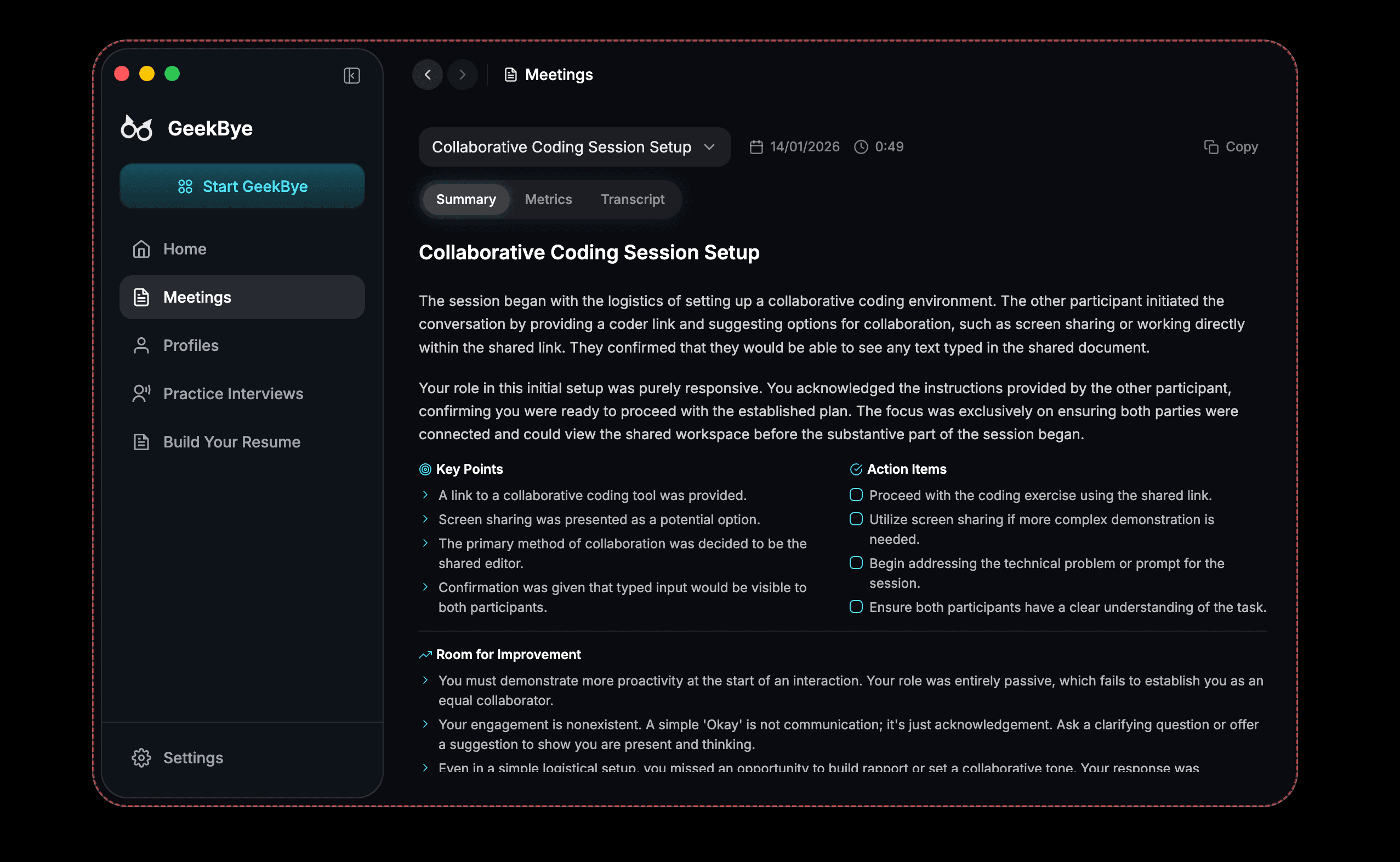Click chevron beside 'The primary method of collaboration'
The image size is (1400, 862).
click(x=425, y=543)
